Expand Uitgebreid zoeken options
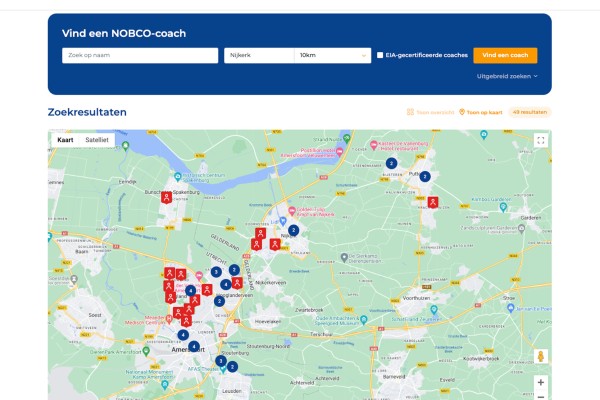Image resolution: width=600 pixels, height=400 pixels. click(507, 76)
